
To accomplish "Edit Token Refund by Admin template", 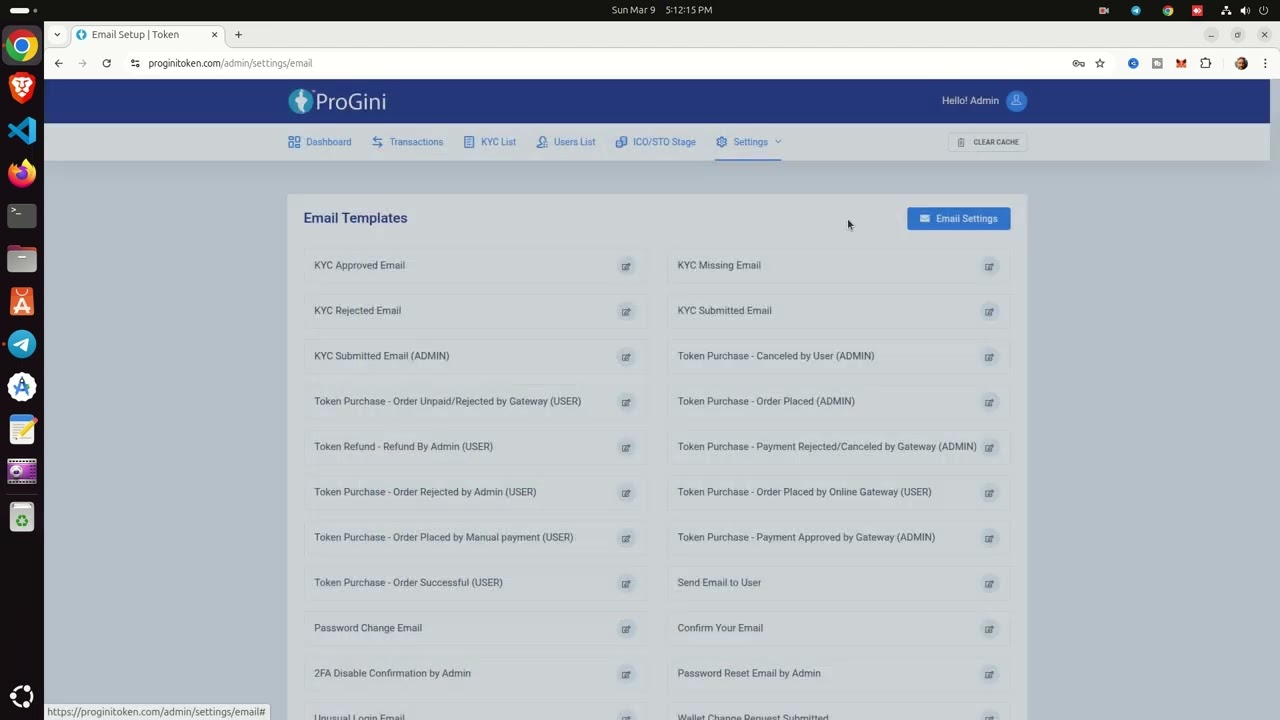I will pyautogui.click(x=626, y=447).
